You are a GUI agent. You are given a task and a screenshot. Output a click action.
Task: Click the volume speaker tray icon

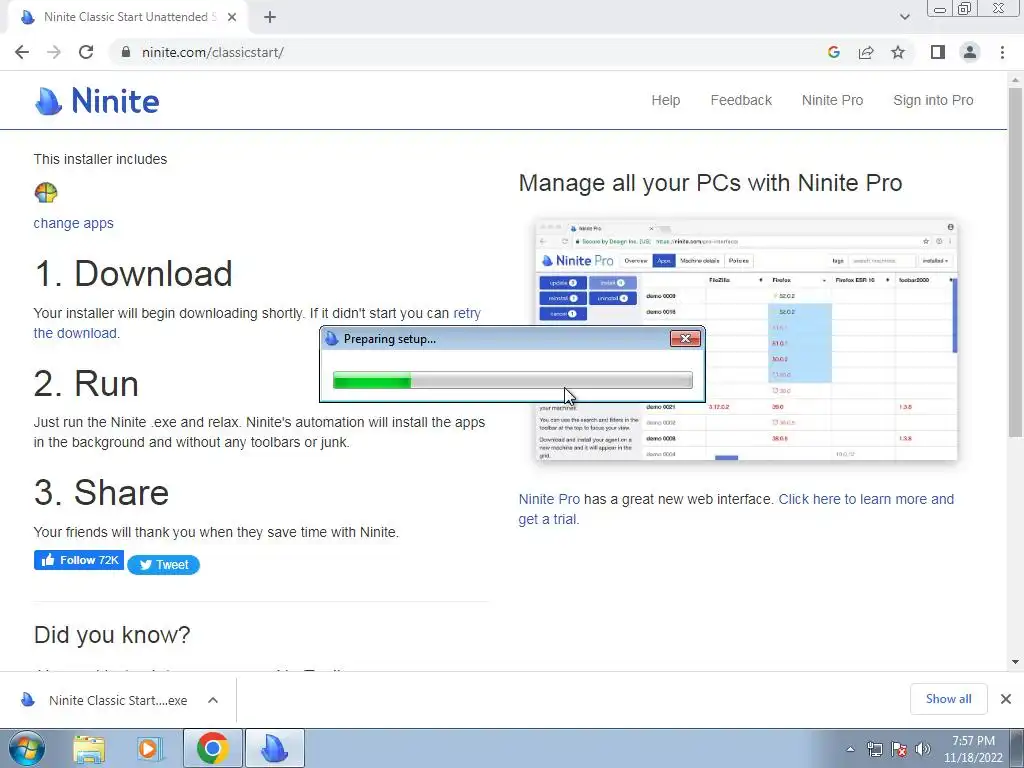(x=923, y=750)
